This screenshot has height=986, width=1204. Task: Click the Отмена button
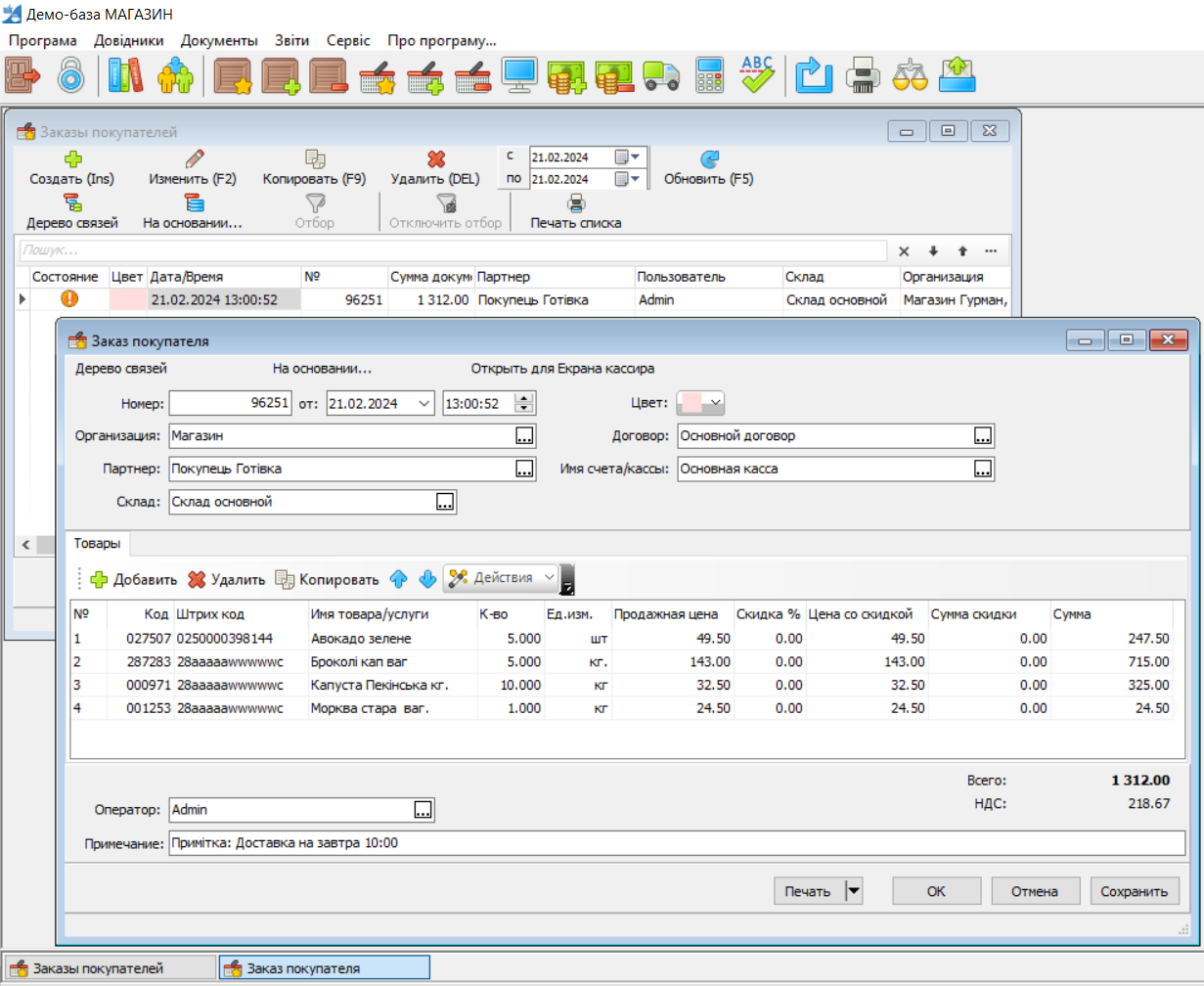click(x=1036, y=891)
